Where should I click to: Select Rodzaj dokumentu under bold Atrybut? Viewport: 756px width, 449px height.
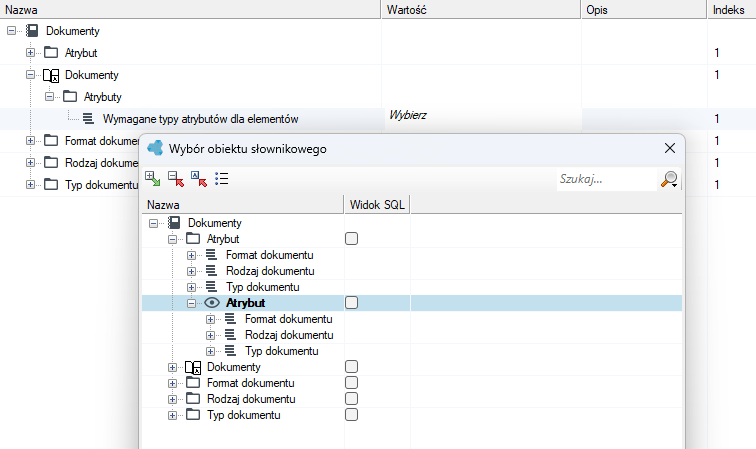point(289,335)
